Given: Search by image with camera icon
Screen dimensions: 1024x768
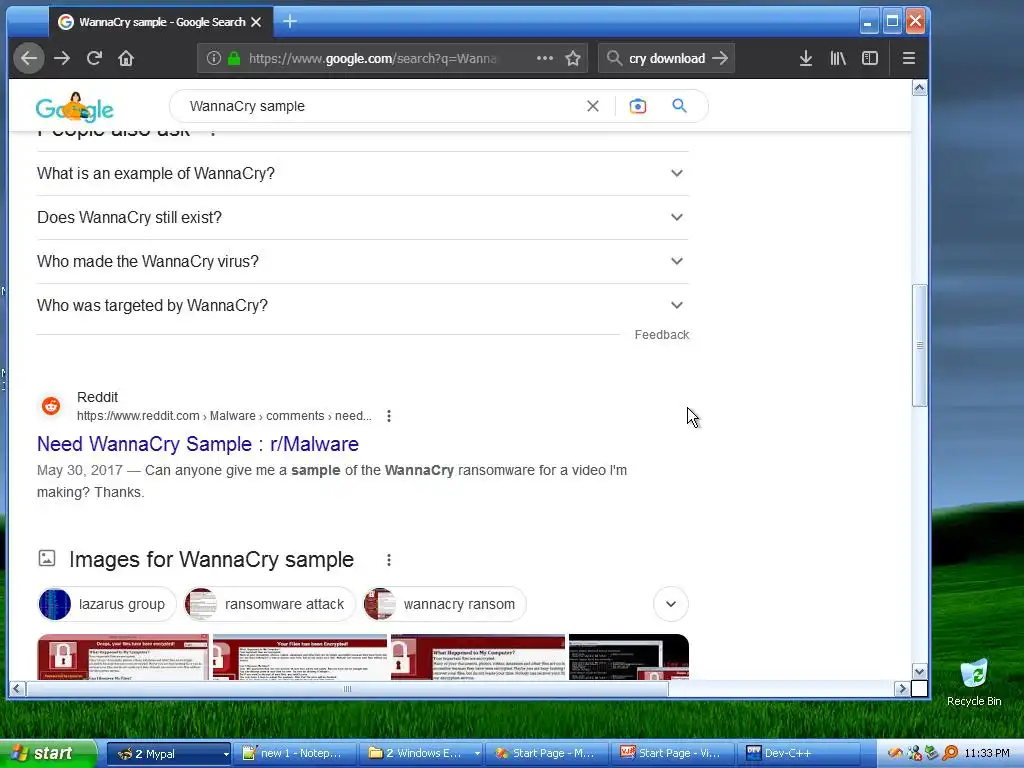Looking at the screenshot, I should 637,106.
